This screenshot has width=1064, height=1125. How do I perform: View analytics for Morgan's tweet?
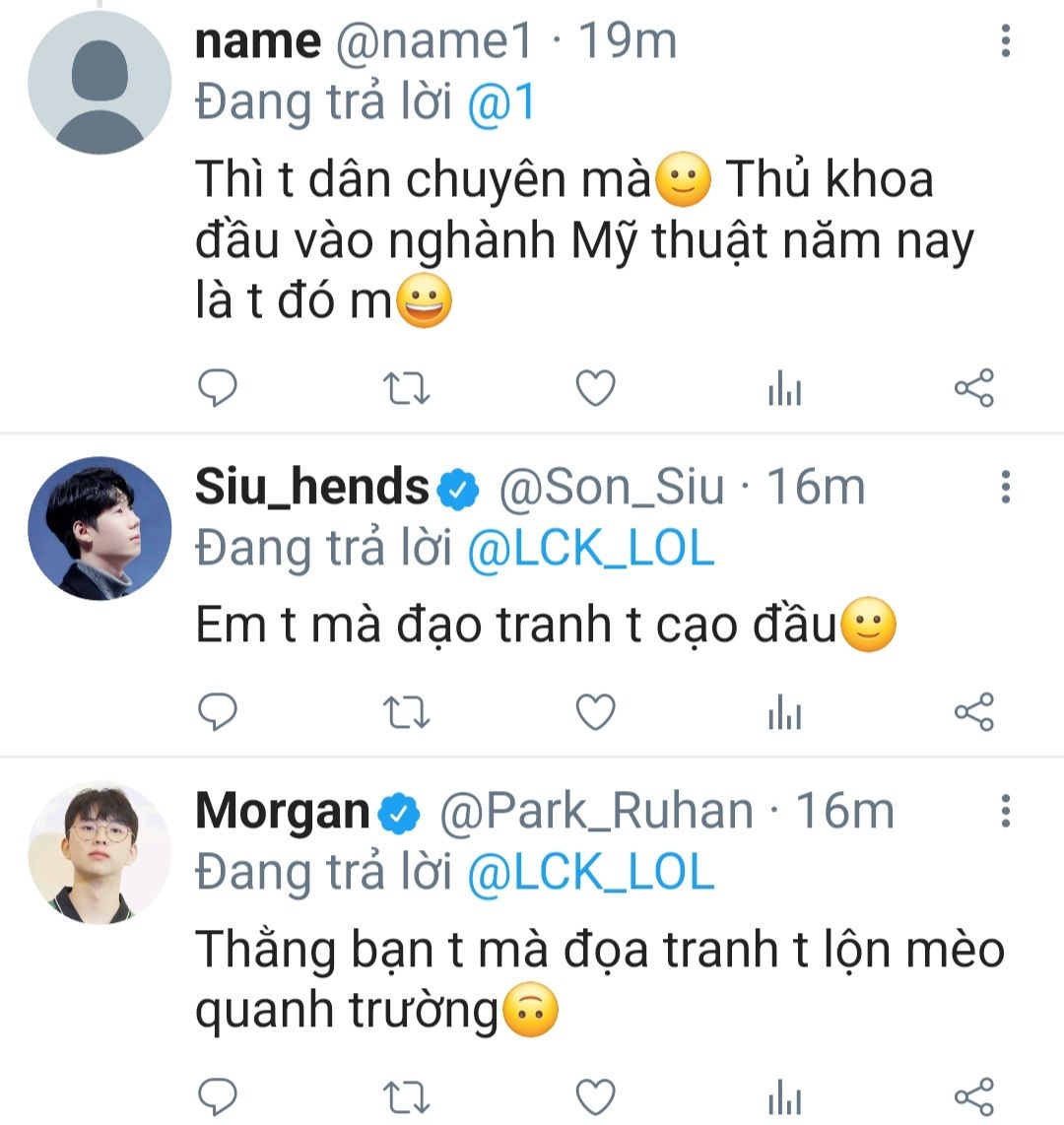pos(784,1097)
